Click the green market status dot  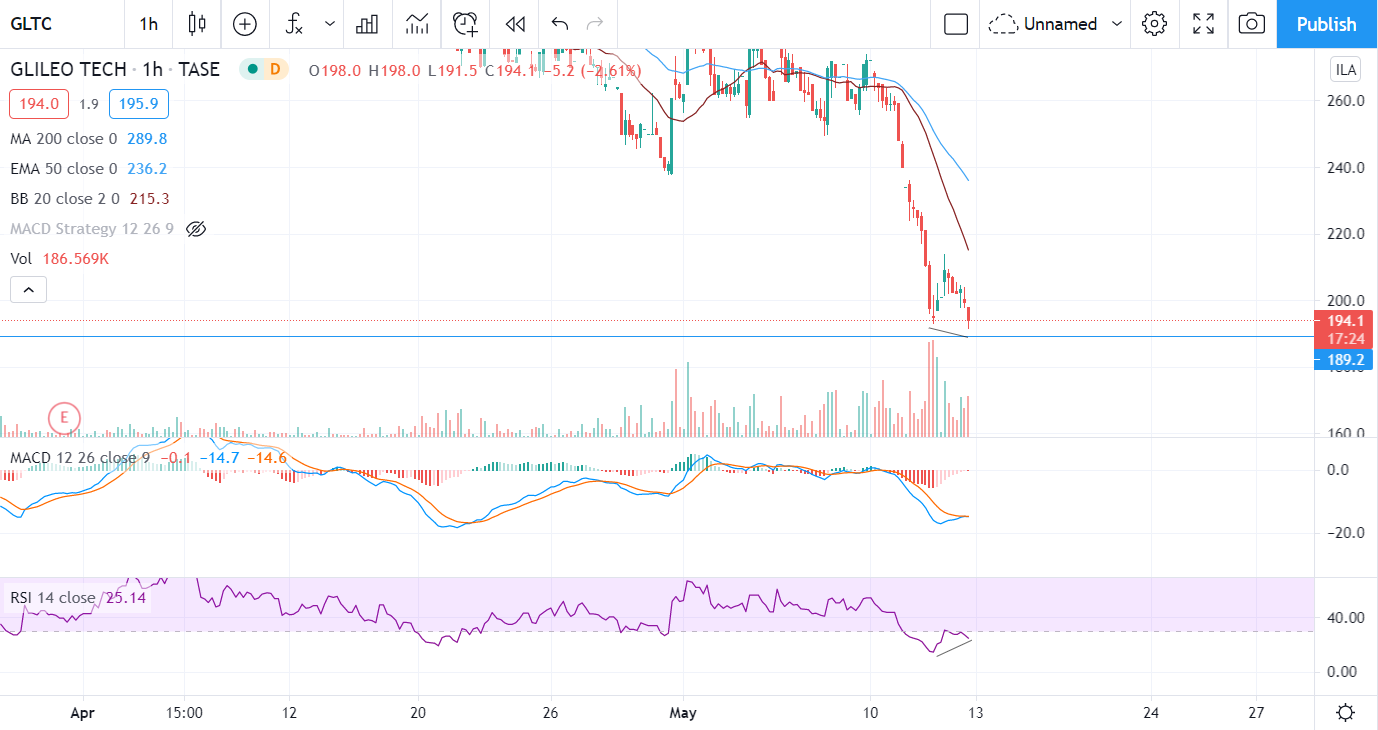tap(251, 70)
